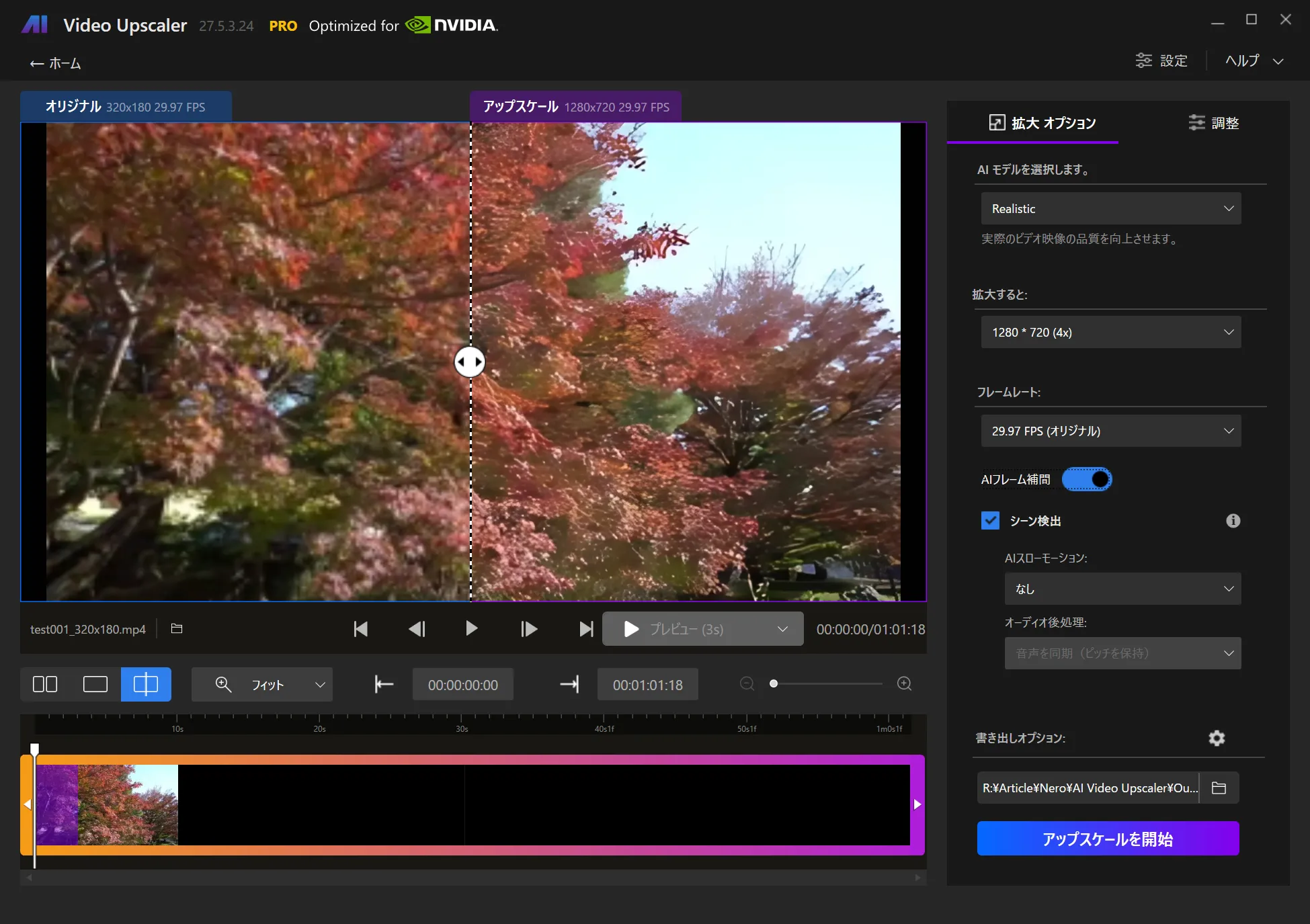Select the split-screen comparison view mode
Image resolution: width=1310 pixels, height=924 pixels.
[146, 684]
